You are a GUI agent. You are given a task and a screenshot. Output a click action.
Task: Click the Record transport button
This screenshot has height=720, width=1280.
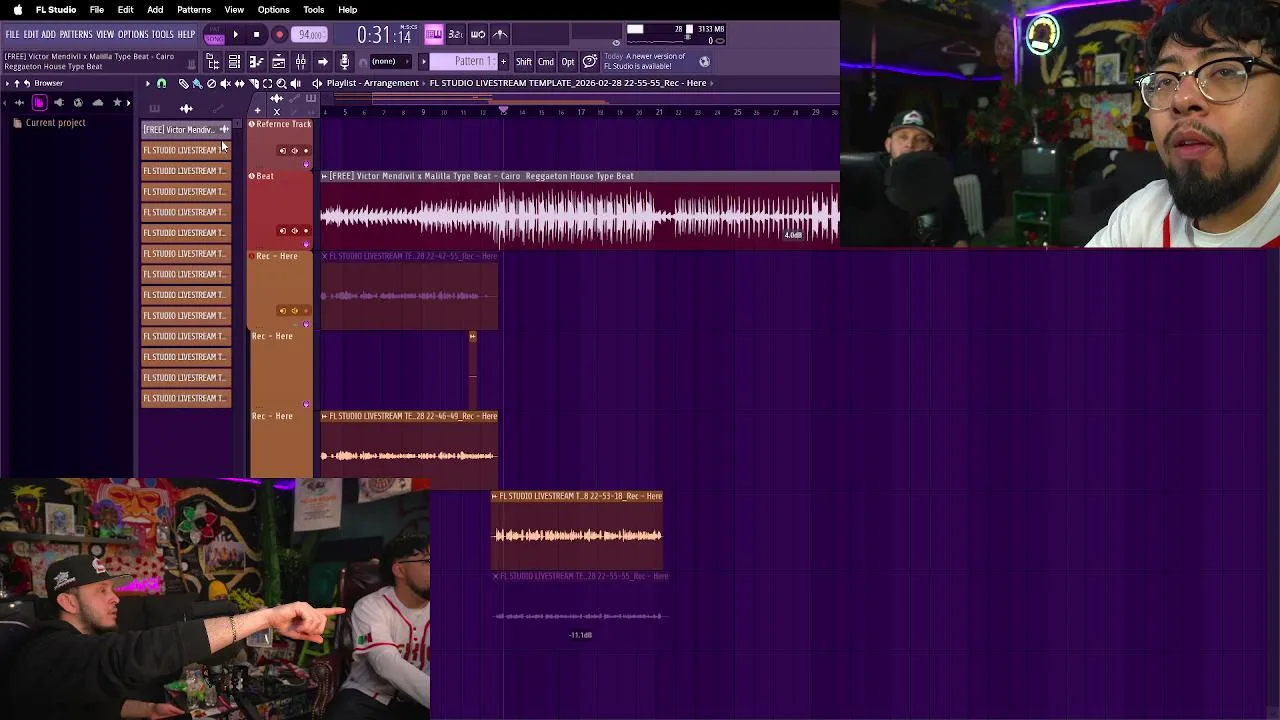pos(279,34)
